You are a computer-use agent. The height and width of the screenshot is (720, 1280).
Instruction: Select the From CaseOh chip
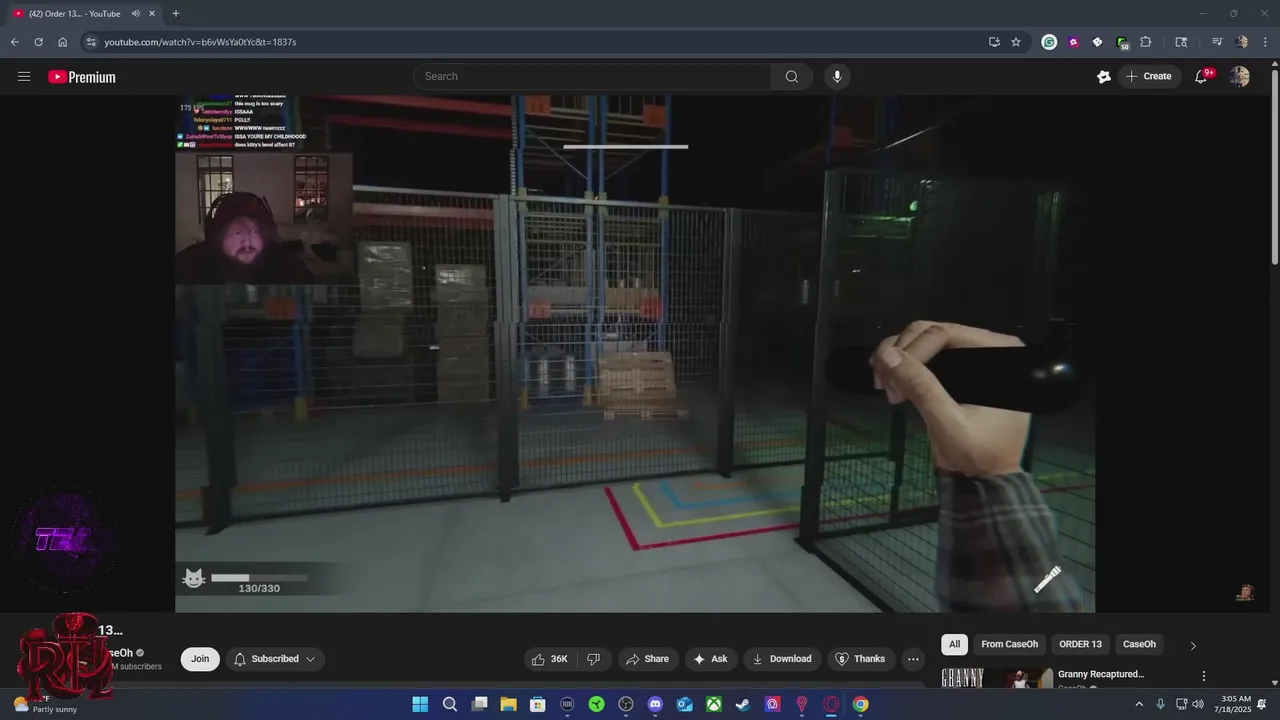click(1009, 644)
